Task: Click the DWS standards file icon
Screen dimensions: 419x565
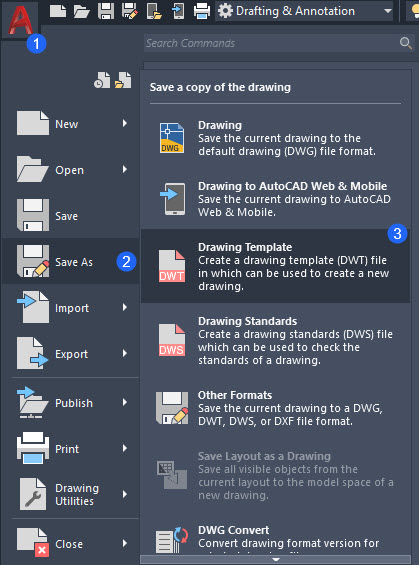Action: 172,340
